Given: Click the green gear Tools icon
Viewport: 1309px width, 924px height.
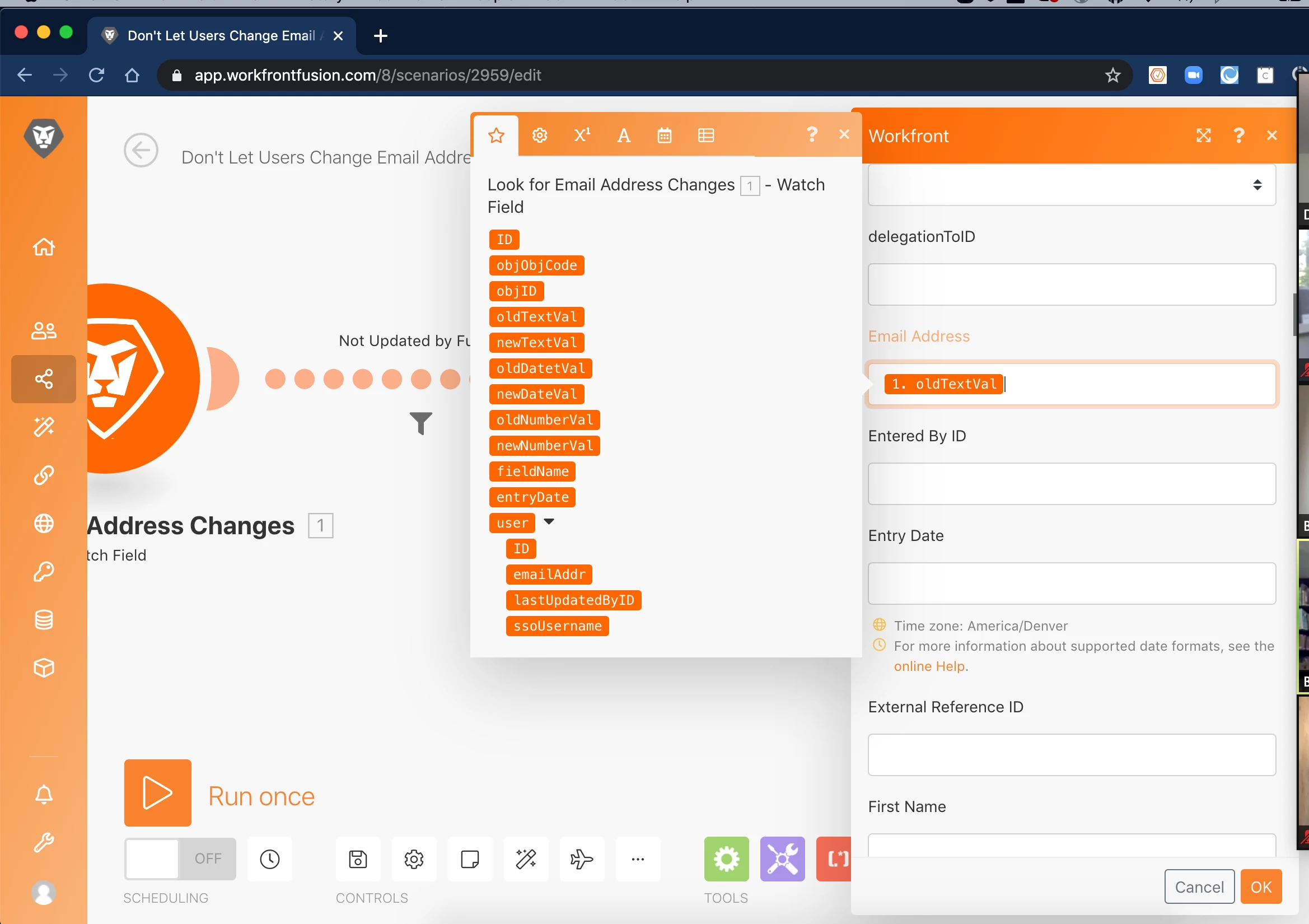Looking at the screenshot, I should [x=726, y=859].
